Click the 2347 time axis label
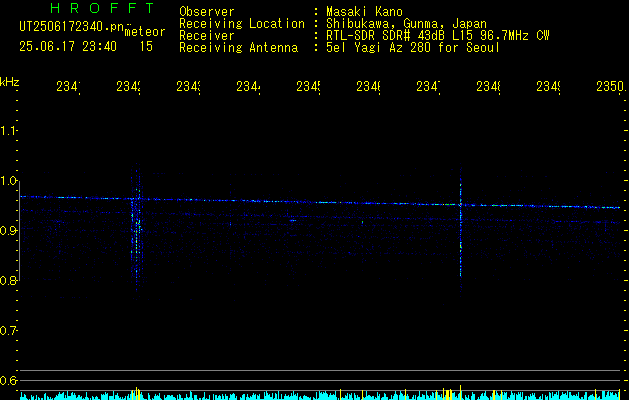The width and height of the screenshot is (629, 400). [428, 87]
